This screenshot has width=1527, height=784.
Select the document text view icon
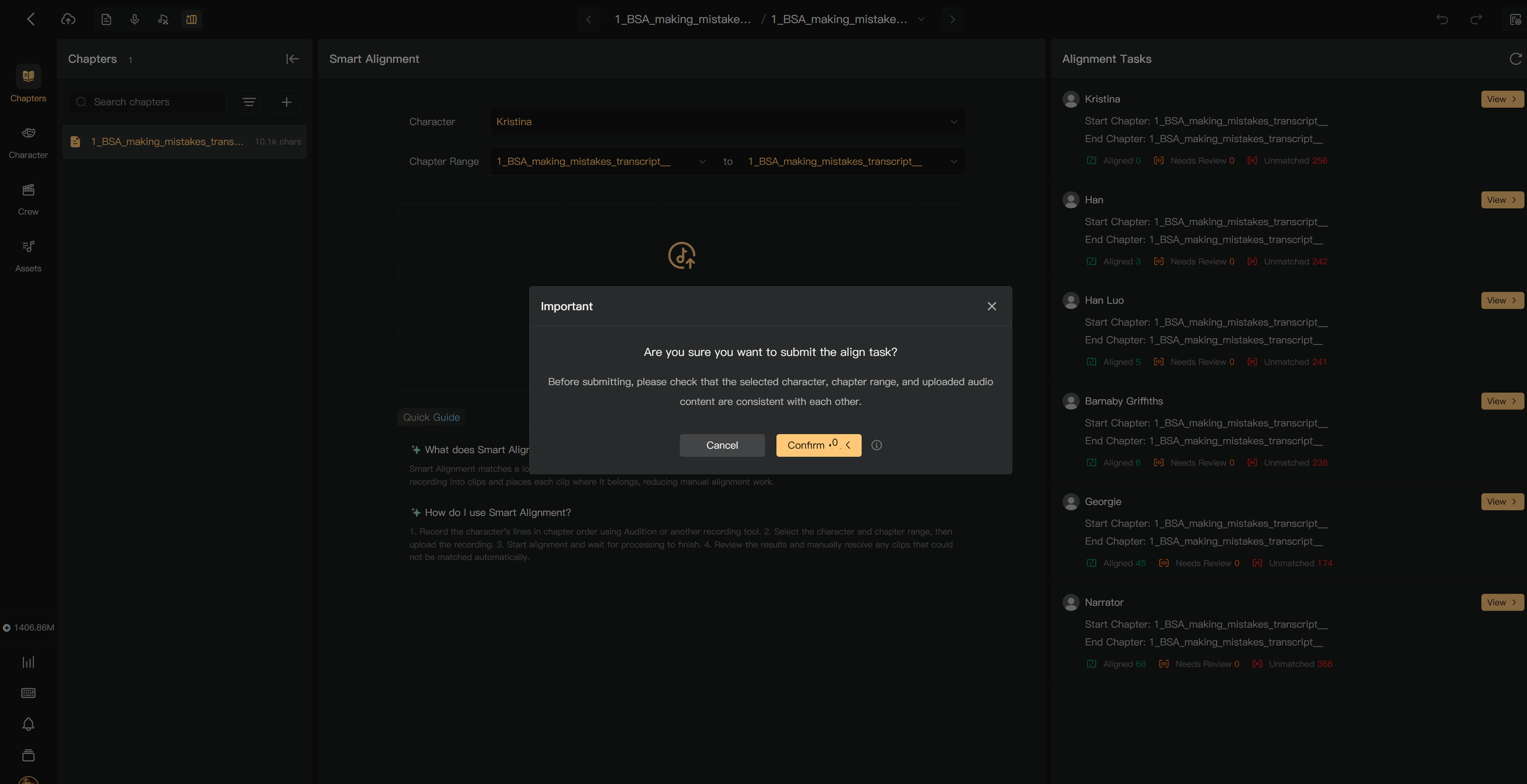(x=106, y=19)
